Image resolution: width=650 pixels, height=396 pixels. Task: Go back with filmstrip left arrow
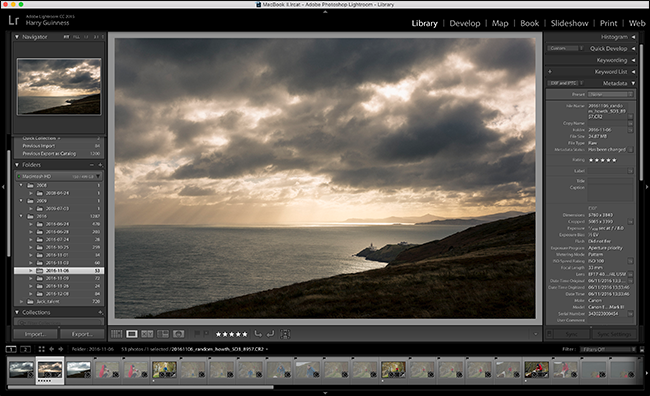click(51, 349)
